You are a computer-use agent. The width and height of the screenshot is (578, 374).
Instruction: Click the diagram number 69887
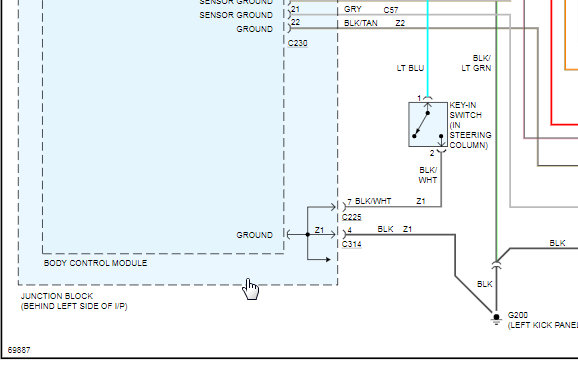(19, 350)
